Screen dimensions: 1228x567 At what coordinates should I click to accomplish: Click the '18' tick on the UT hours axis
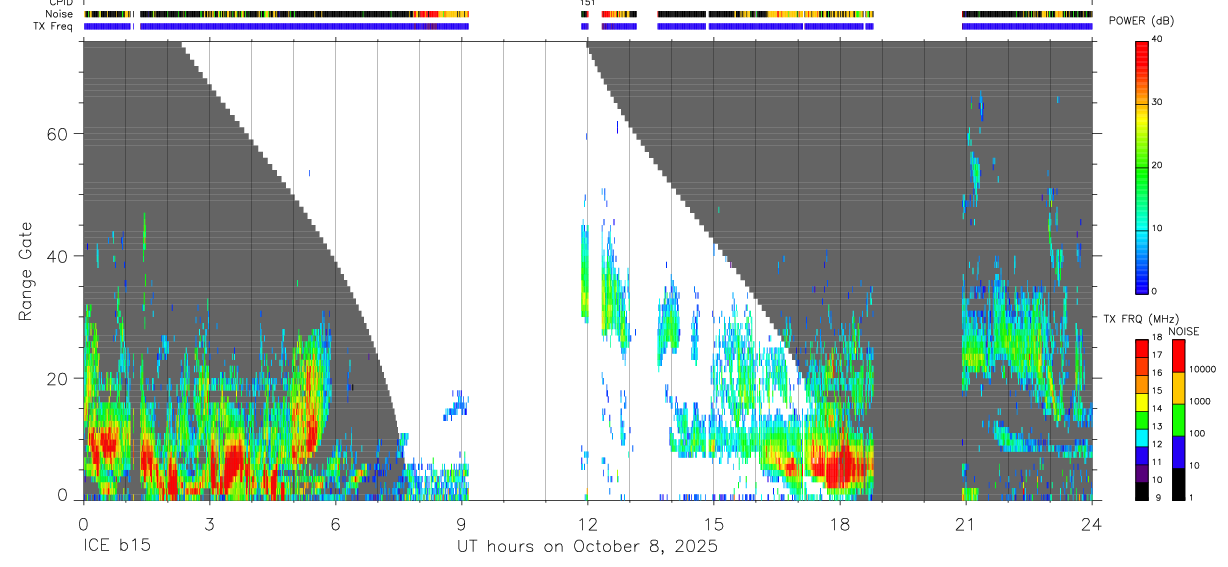click(839, 523)
